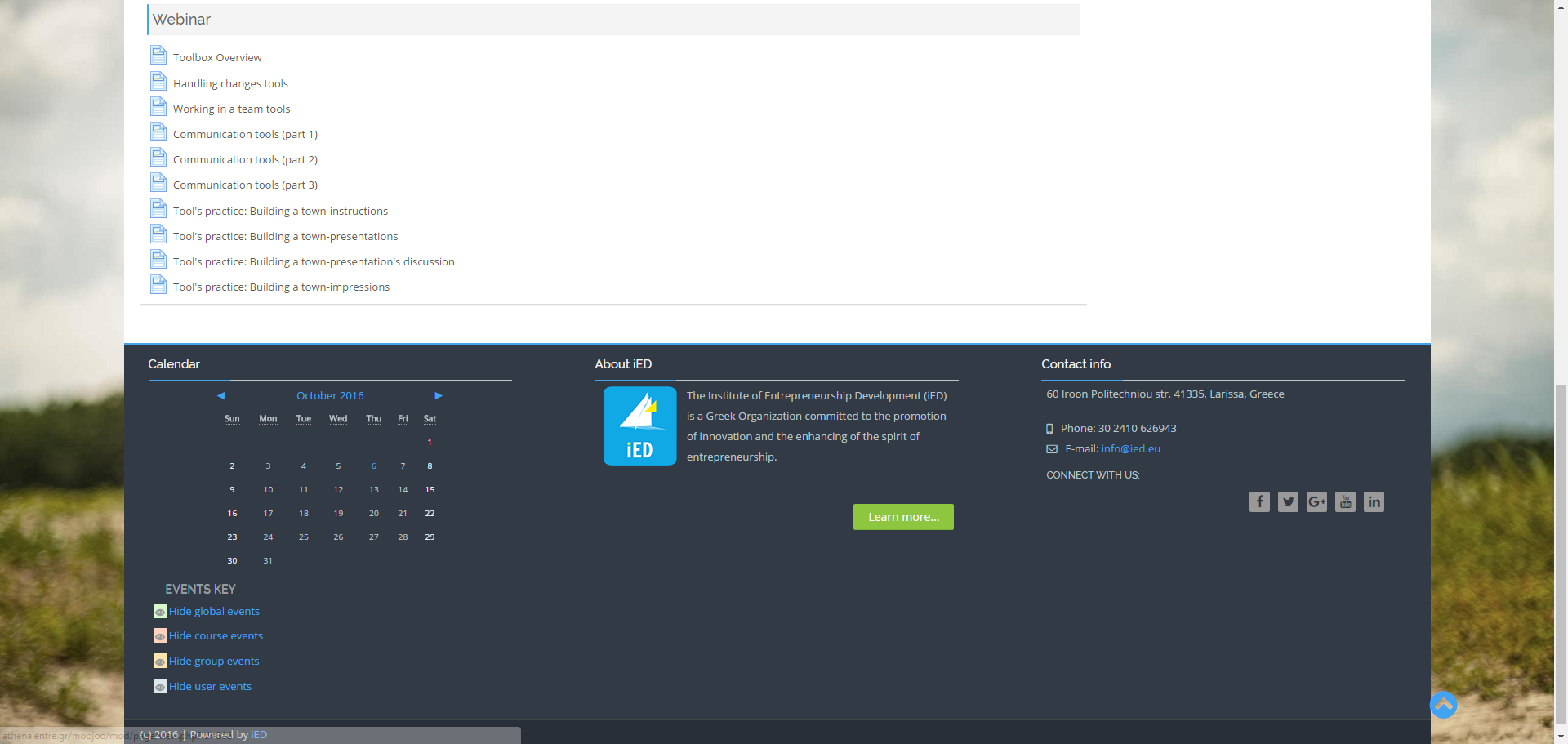1568x744 pixels.
Task: Toggle Hide course events eye icon
Action: tap(160, 636)
